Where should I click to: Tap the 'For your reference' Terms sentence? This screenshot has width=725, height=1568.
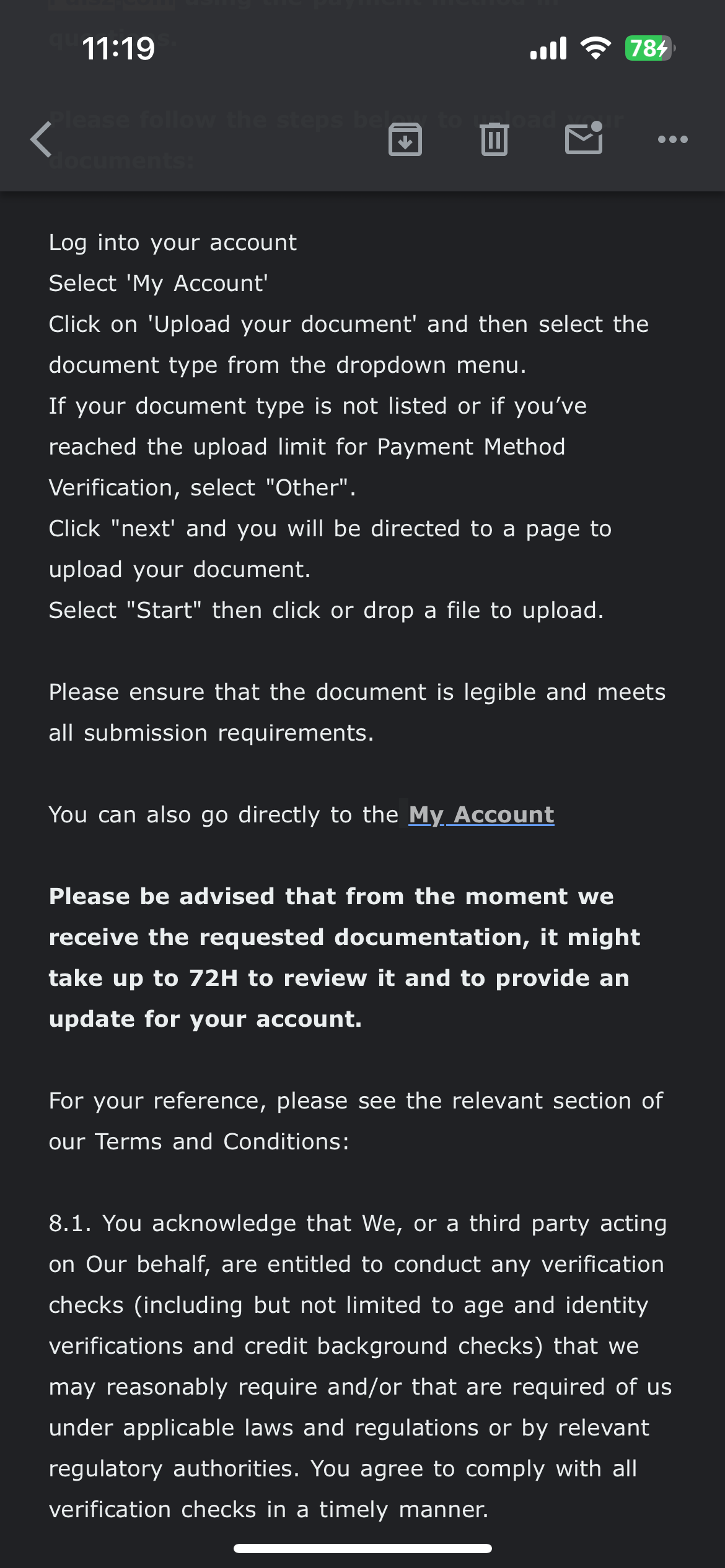pos(356,1121)
